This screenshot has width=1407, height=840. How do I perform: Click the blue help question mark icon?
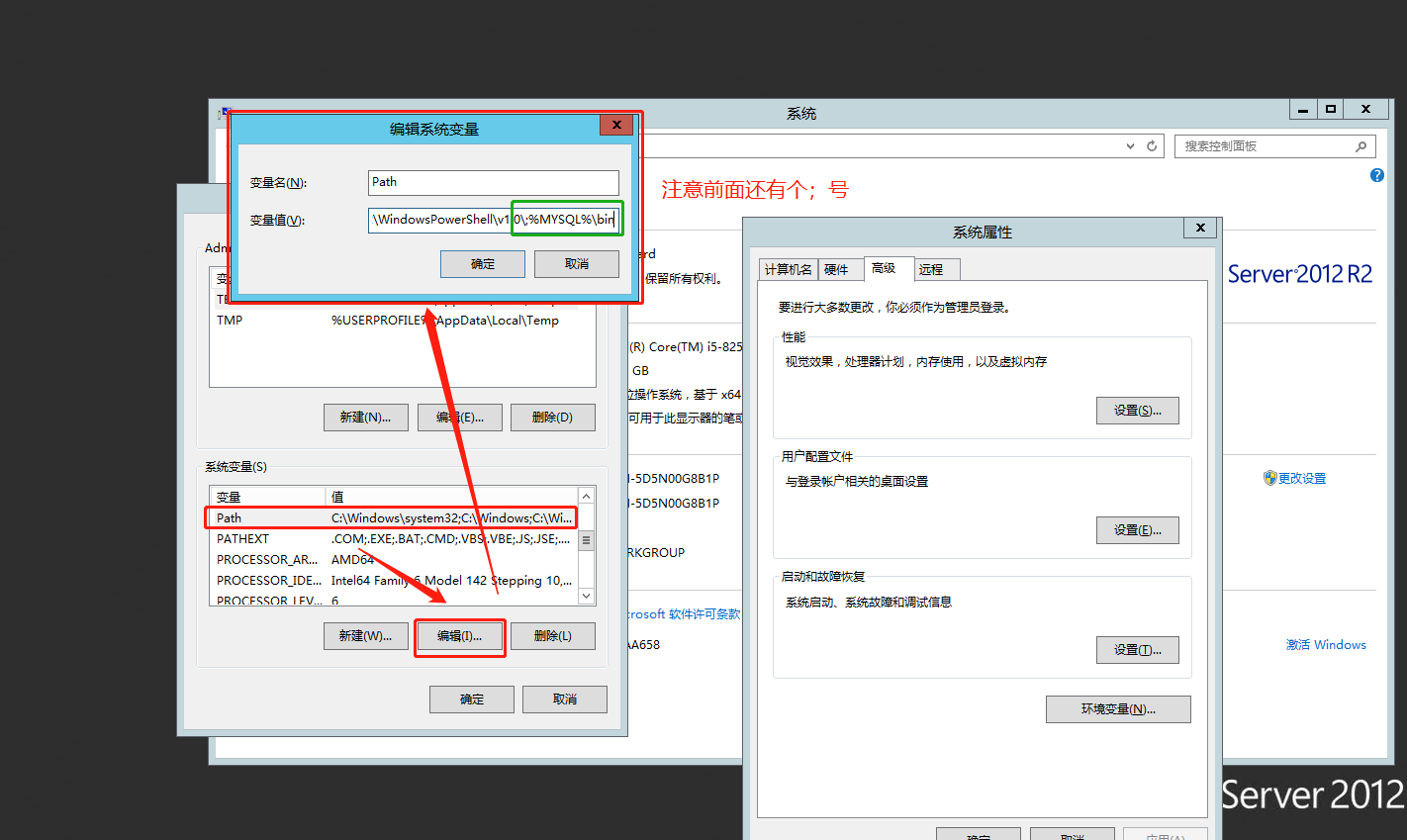click(x=1377, y=175)
